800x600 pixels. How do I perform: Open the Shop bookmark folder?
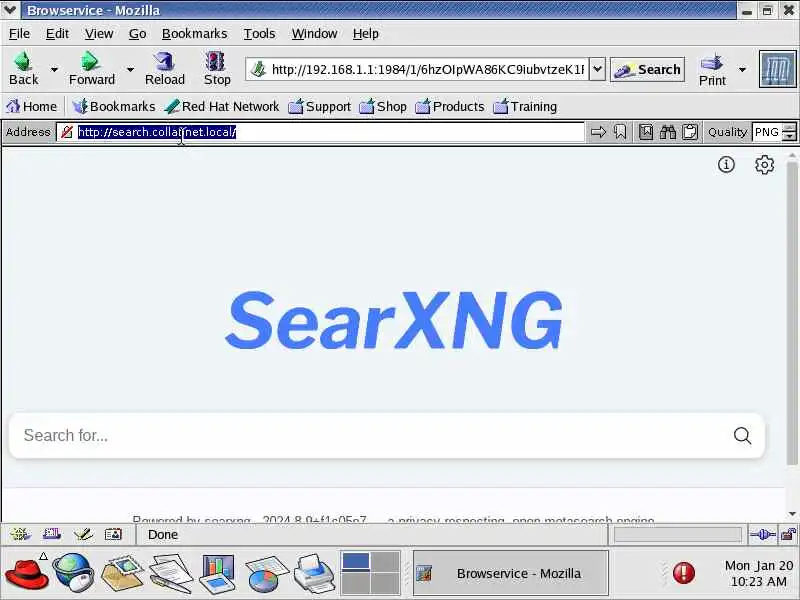coord(383,107)
